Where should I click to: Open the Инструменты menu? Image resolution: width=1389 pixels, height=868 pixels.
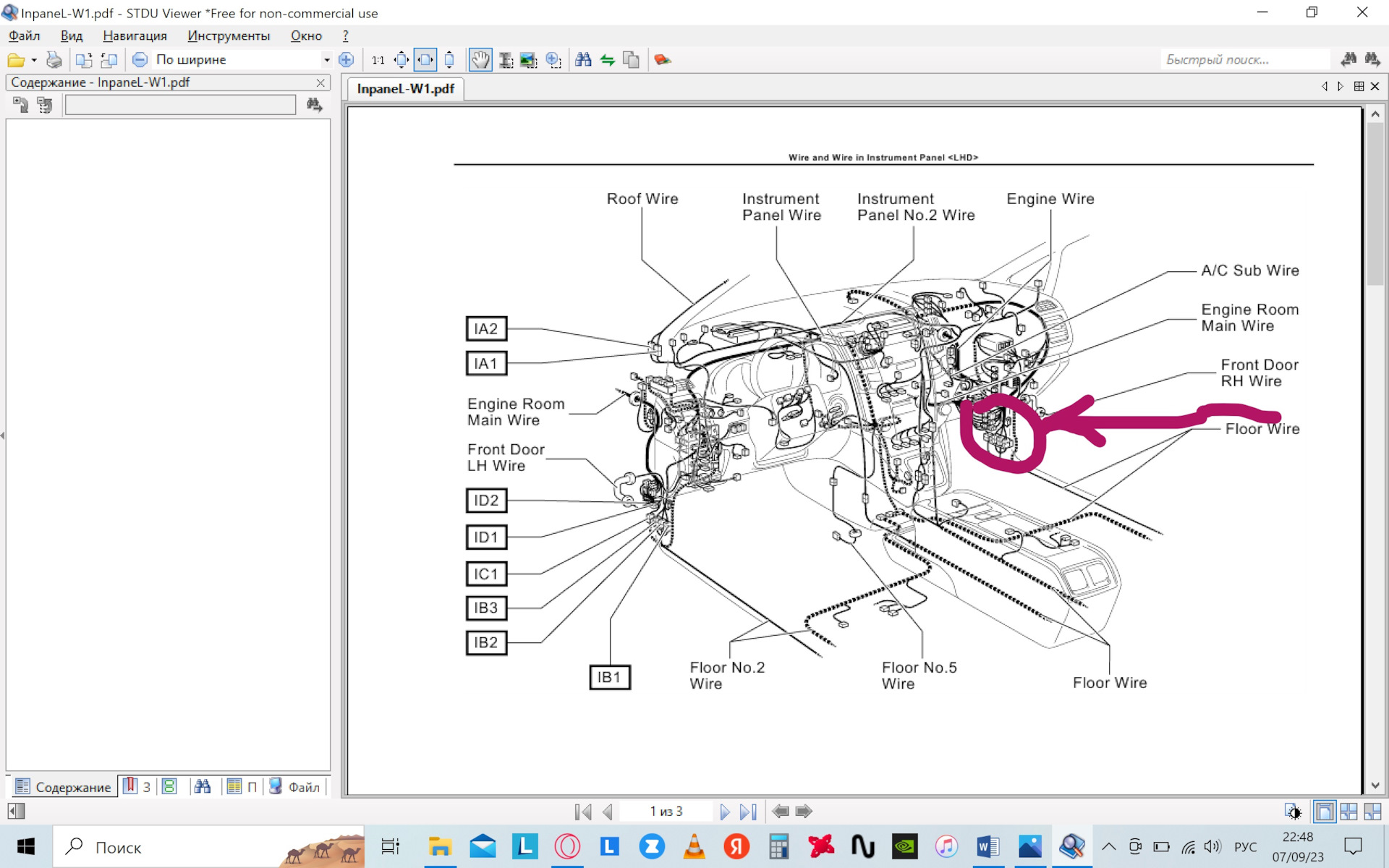229,35
